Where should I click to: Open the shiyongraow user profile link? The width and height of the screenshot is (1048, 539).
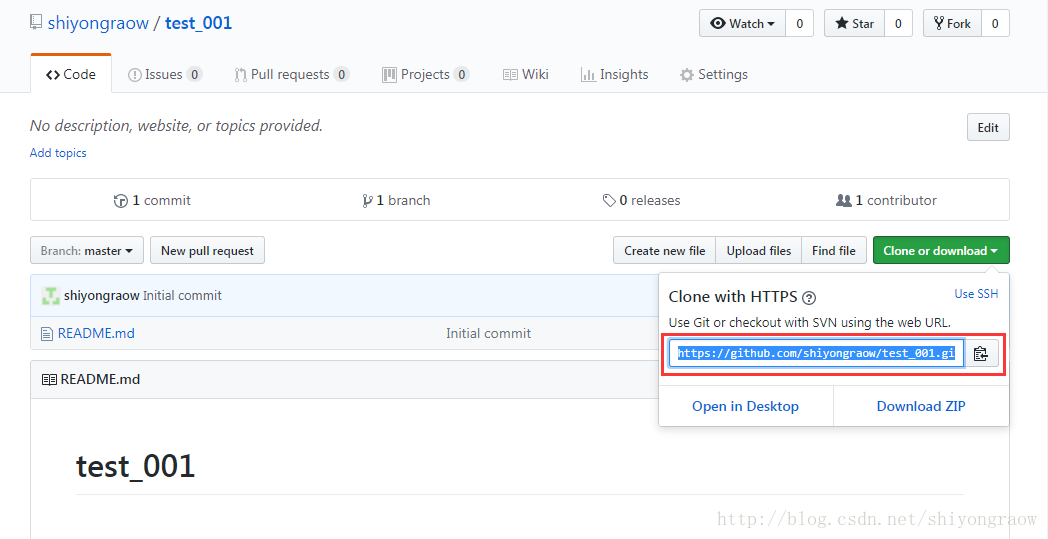[98, 23]
